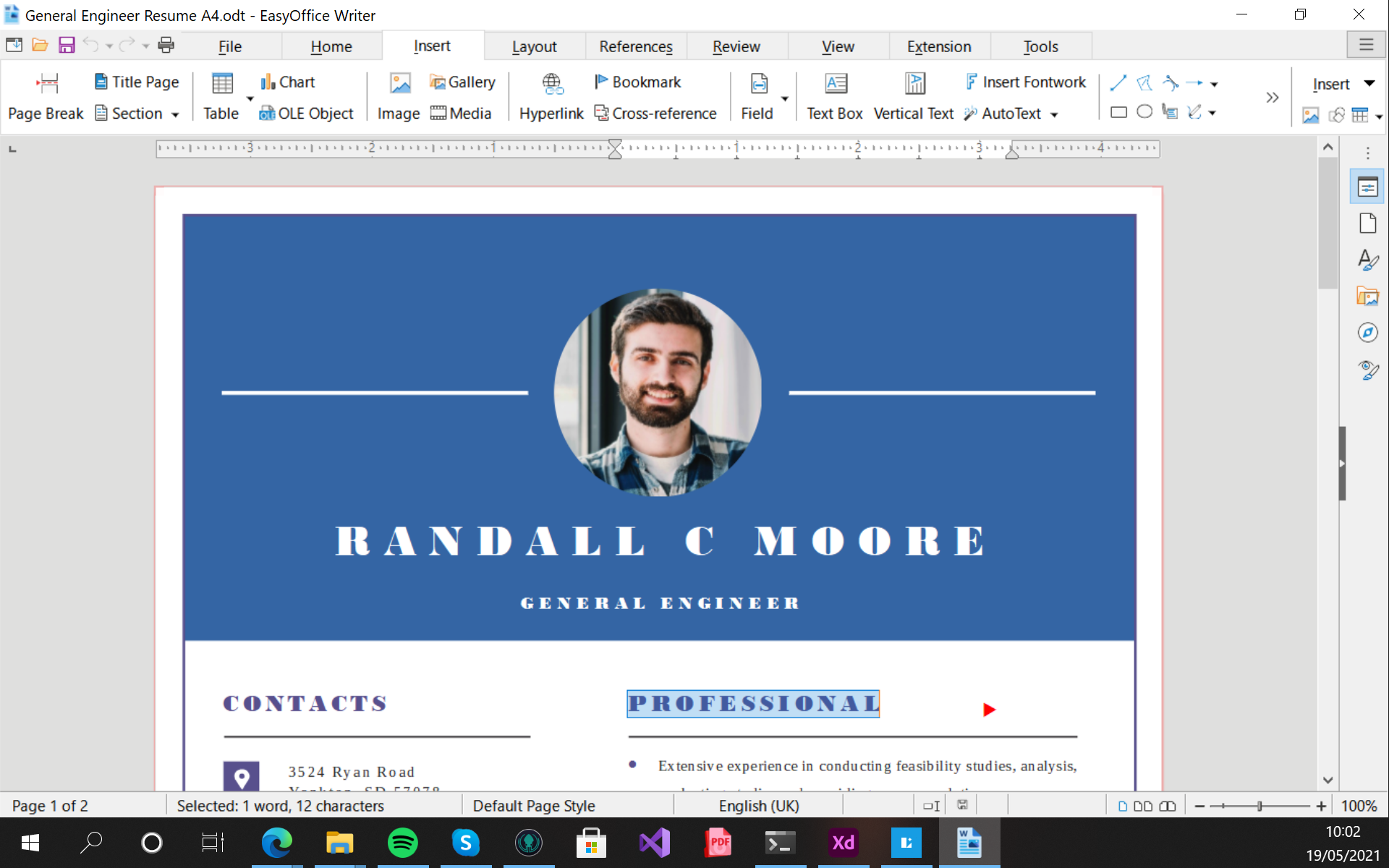
Task: Open the Gallery from the Insert ribbon
Action: (x=463, y=82)
